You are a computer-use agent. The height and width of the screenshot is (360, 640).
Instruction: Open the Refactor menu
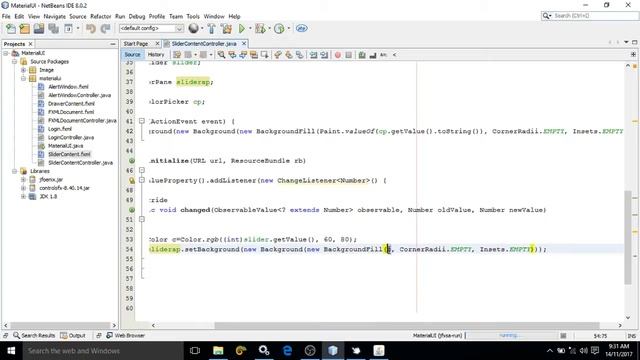(100, 16)
